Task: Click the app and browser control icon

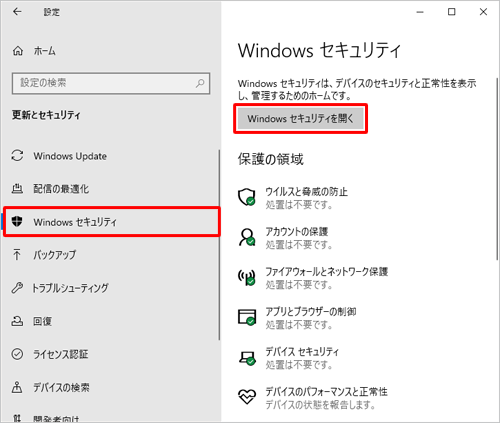Action: [x=247, y=317]
